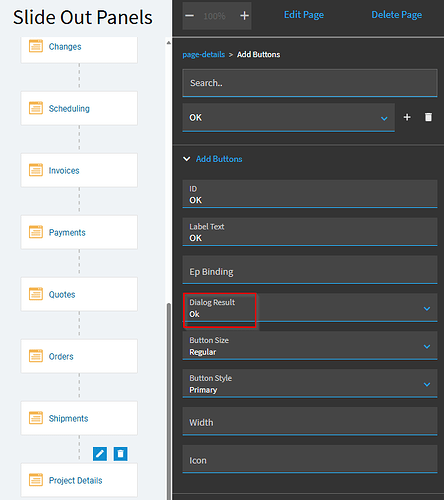Select the Invoices panel icon
The width and height of the screenshot is (444, 500).
36,170
